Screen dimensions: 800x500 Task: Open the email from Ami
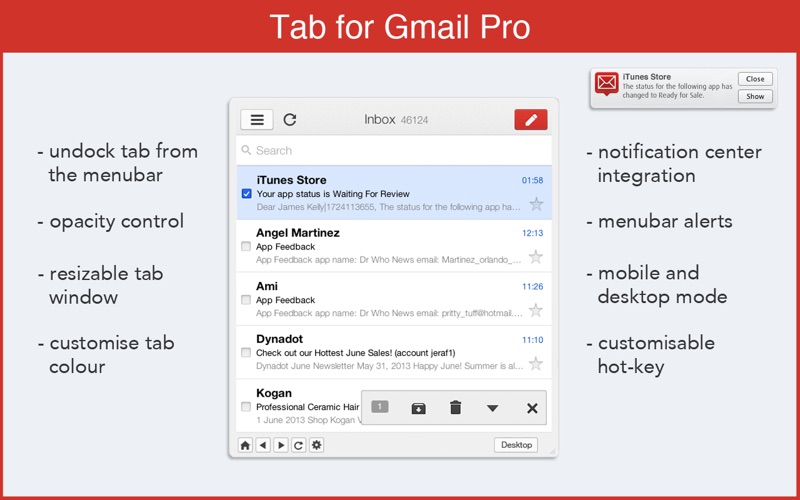coord(394,299)
